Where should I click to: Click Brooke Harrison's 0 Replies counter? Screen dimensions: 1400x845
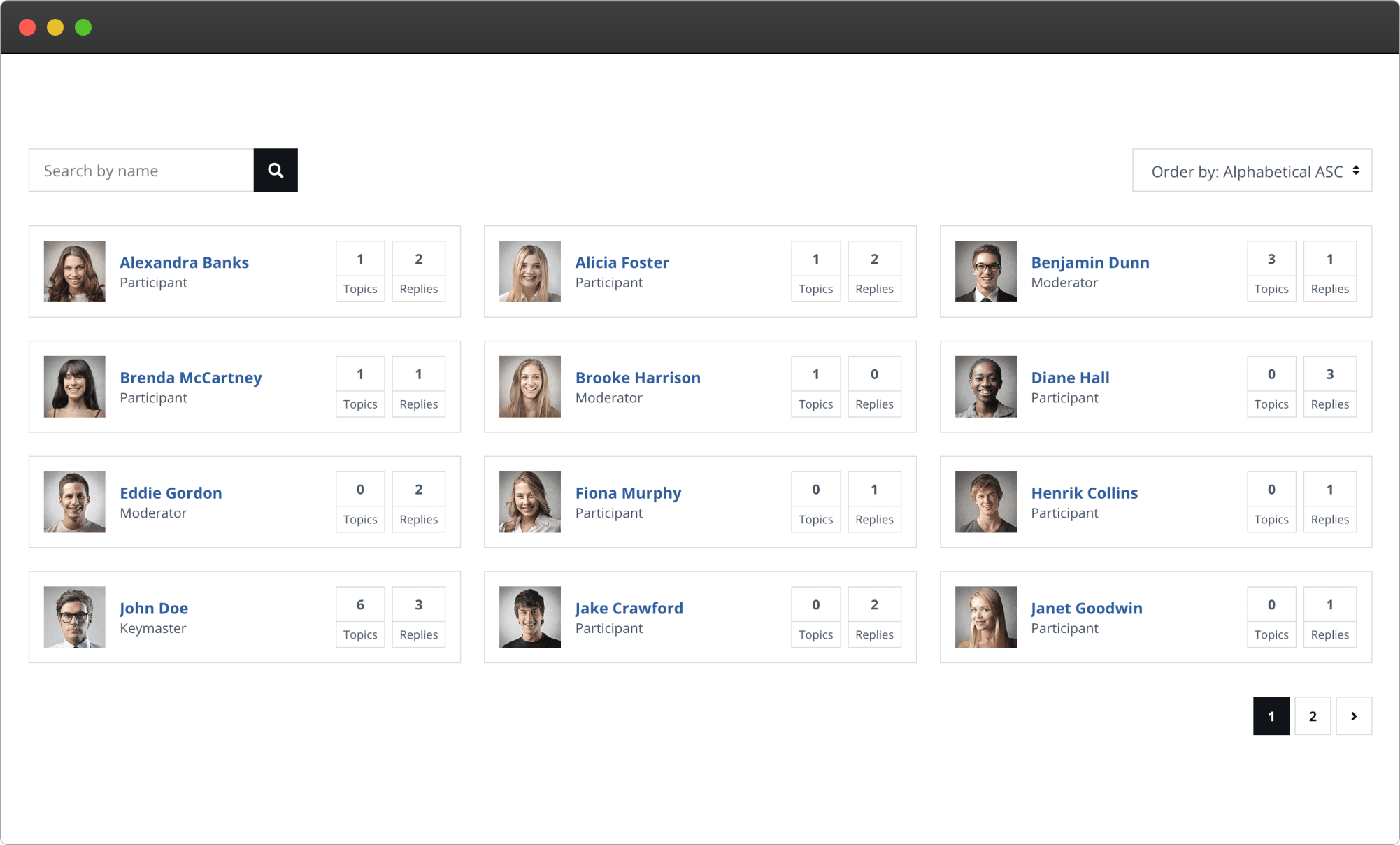point(874,387)
